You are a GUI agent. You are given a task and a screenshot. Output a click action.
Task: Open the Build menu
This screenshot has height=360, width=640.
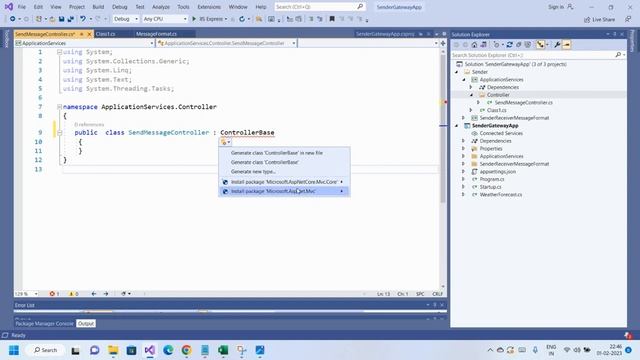tap(98, 7)
